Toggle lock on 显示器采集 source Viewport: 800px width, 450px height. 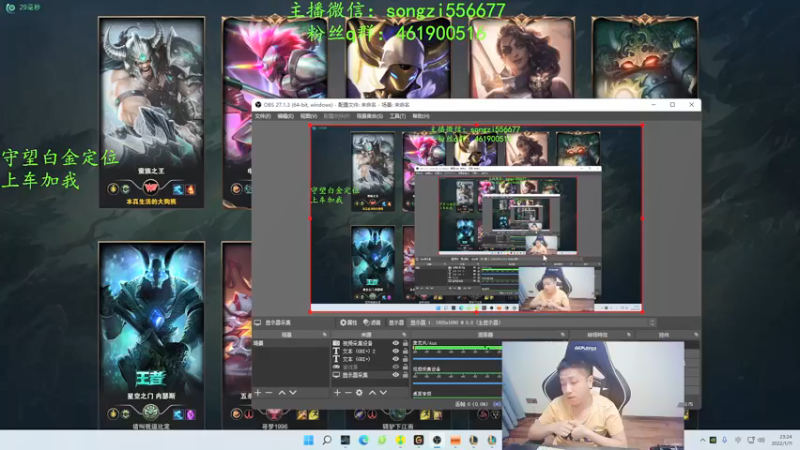(405, 374)
